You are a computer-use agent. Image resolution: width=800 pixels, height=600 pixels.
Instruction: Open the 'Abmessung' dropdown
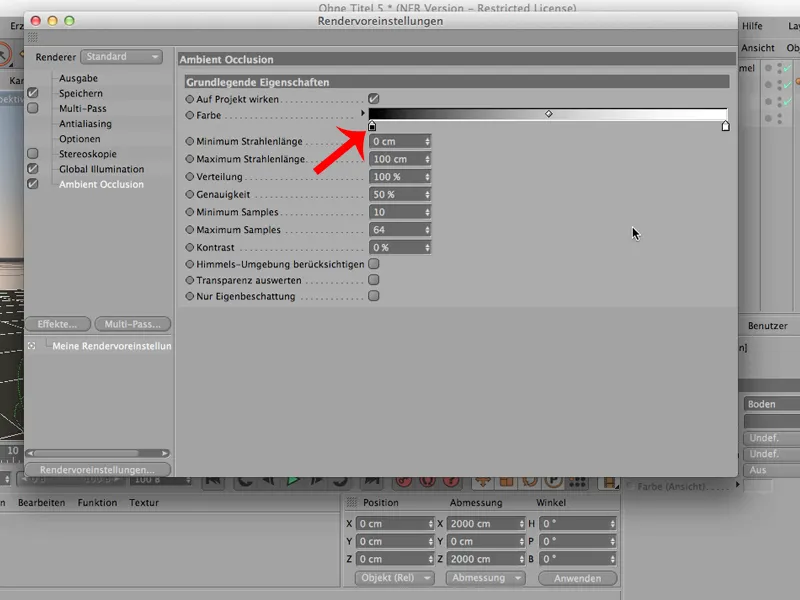pos(485,578)
